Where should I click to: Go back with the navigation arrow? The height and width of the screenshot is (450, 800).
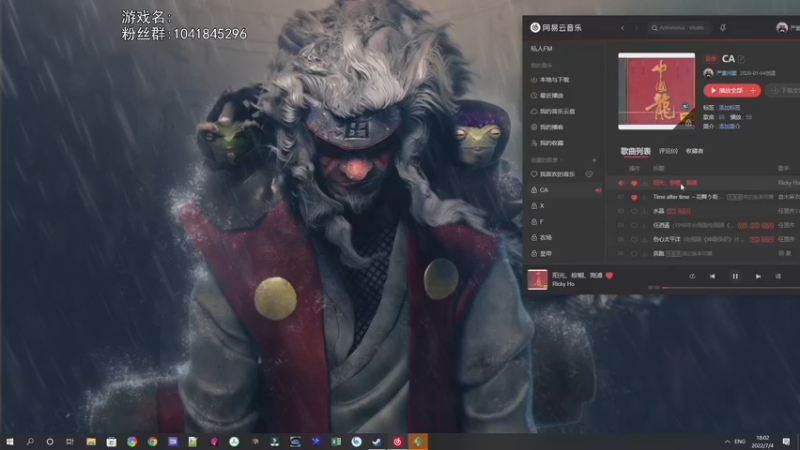tap(622, 28)
